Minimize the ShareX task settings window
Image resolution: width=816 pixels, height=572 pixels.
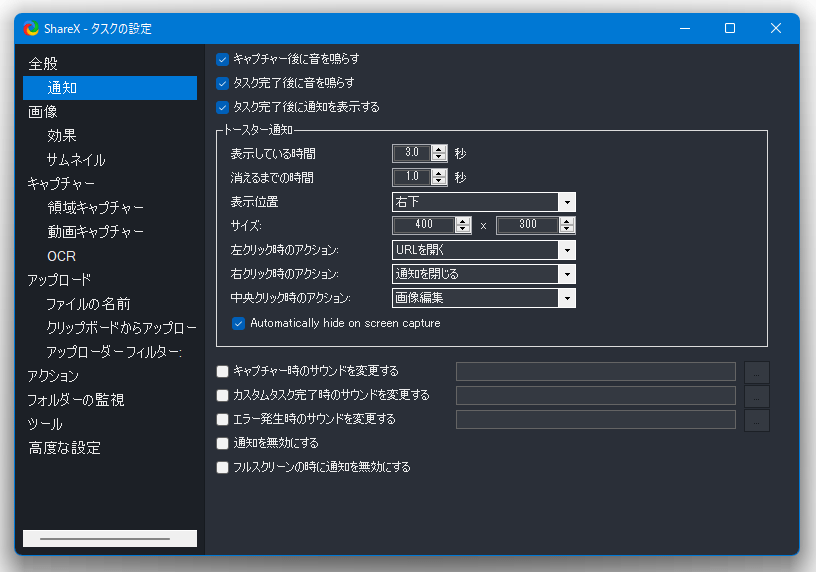coord(685,28)
